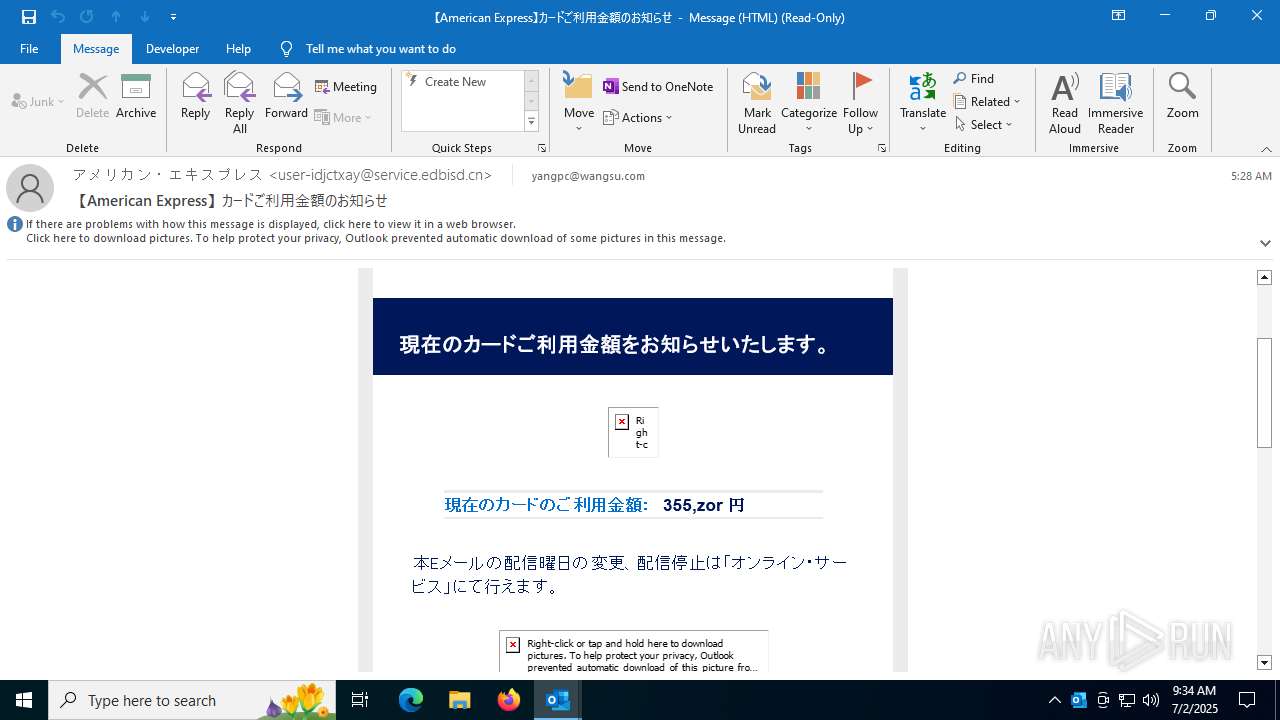Image resolution: width=1280 pixels, height=720 pixels.
Task: Switch to the Developer tab
Action: click(172, 49)
